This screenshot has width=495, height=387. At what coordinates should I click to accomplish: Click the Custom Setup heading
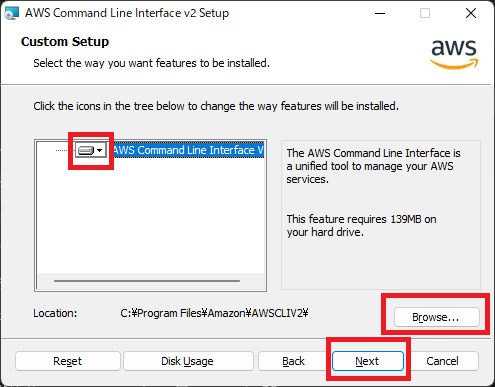coord(65,42)
